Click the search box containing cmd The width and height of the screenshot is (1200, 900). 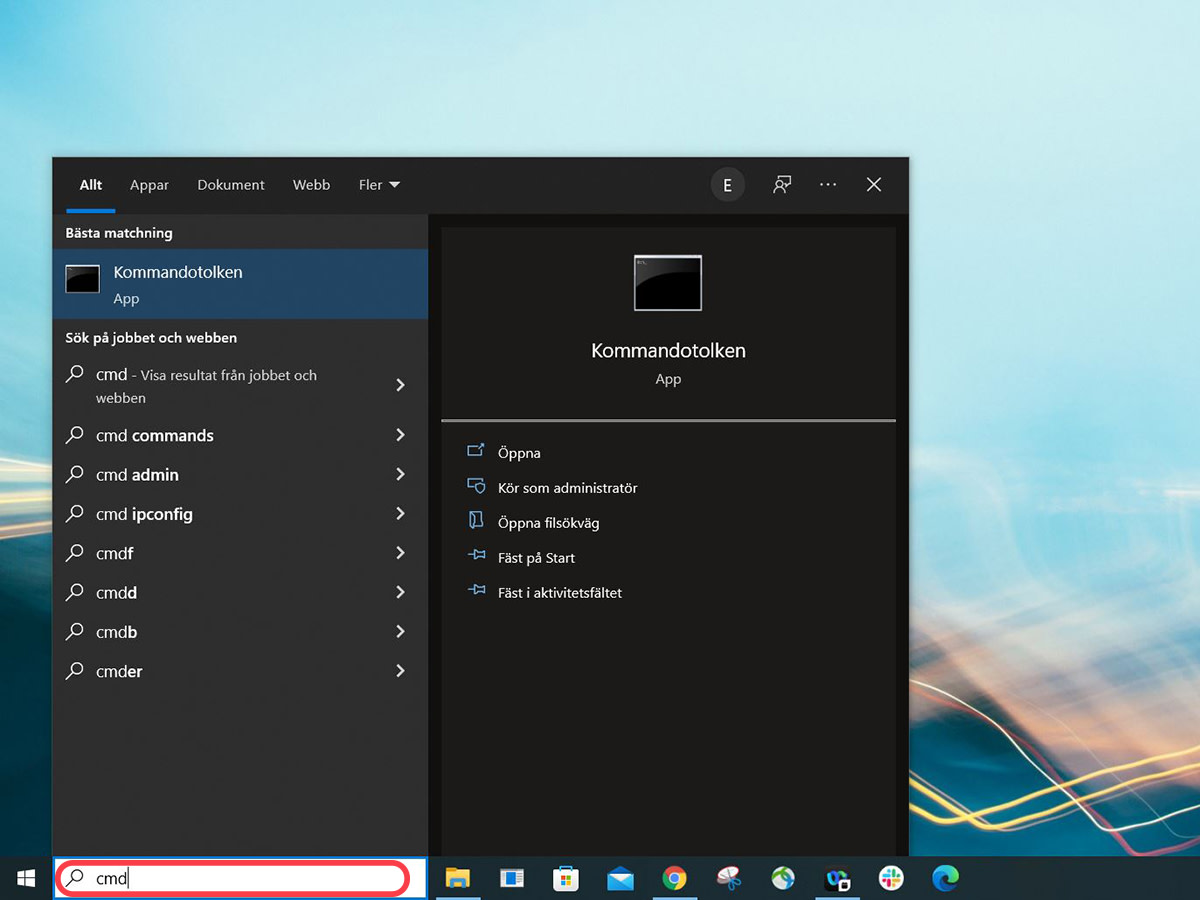[240, 878]
